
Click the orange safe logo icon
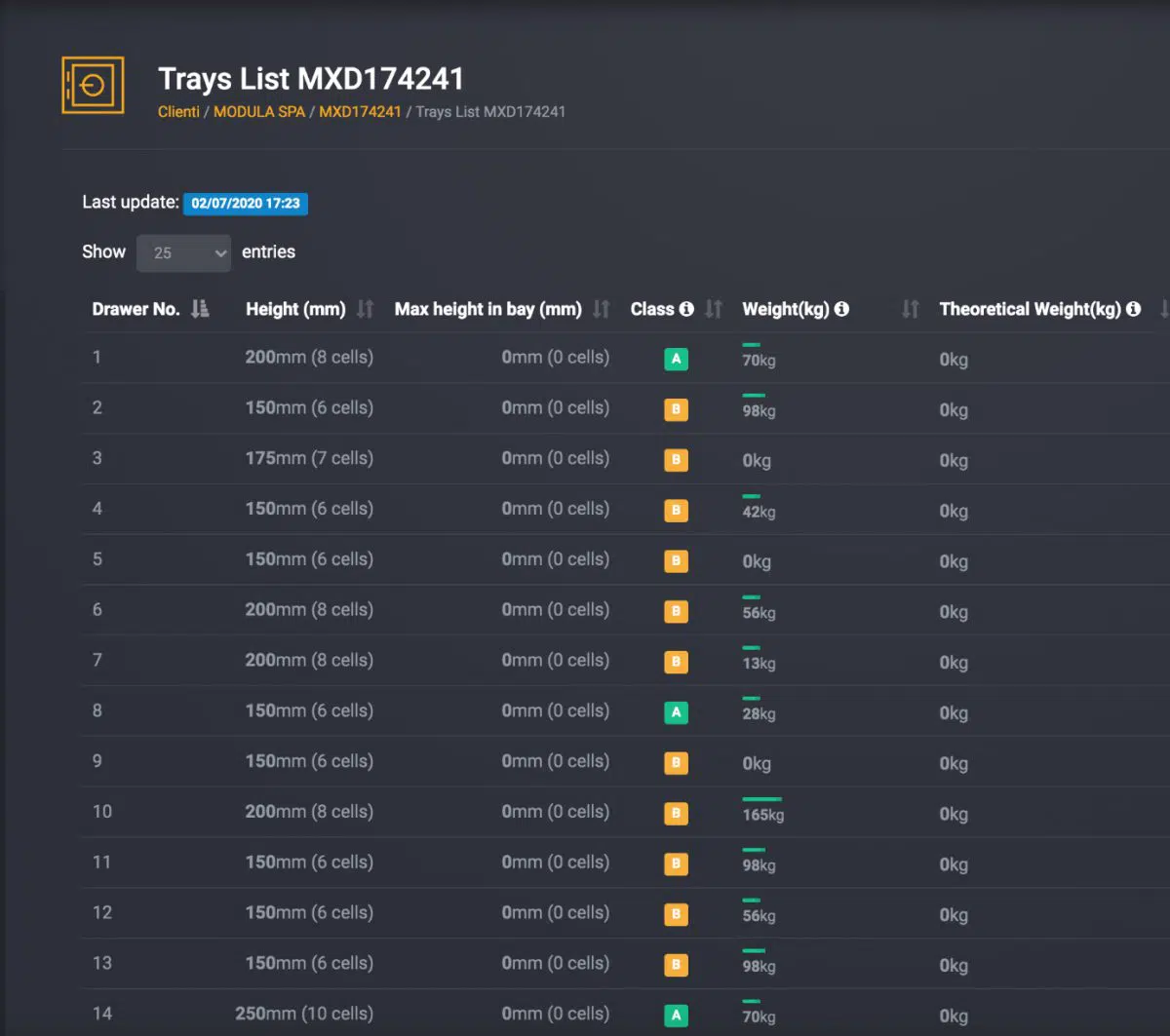(93, 86)
